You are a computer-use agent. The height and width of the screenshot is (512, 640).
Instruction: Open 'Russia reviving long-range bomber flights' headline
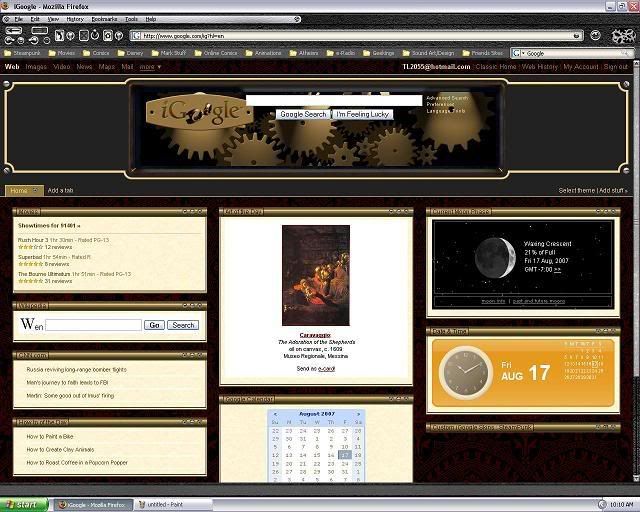(x=77, y=370)
